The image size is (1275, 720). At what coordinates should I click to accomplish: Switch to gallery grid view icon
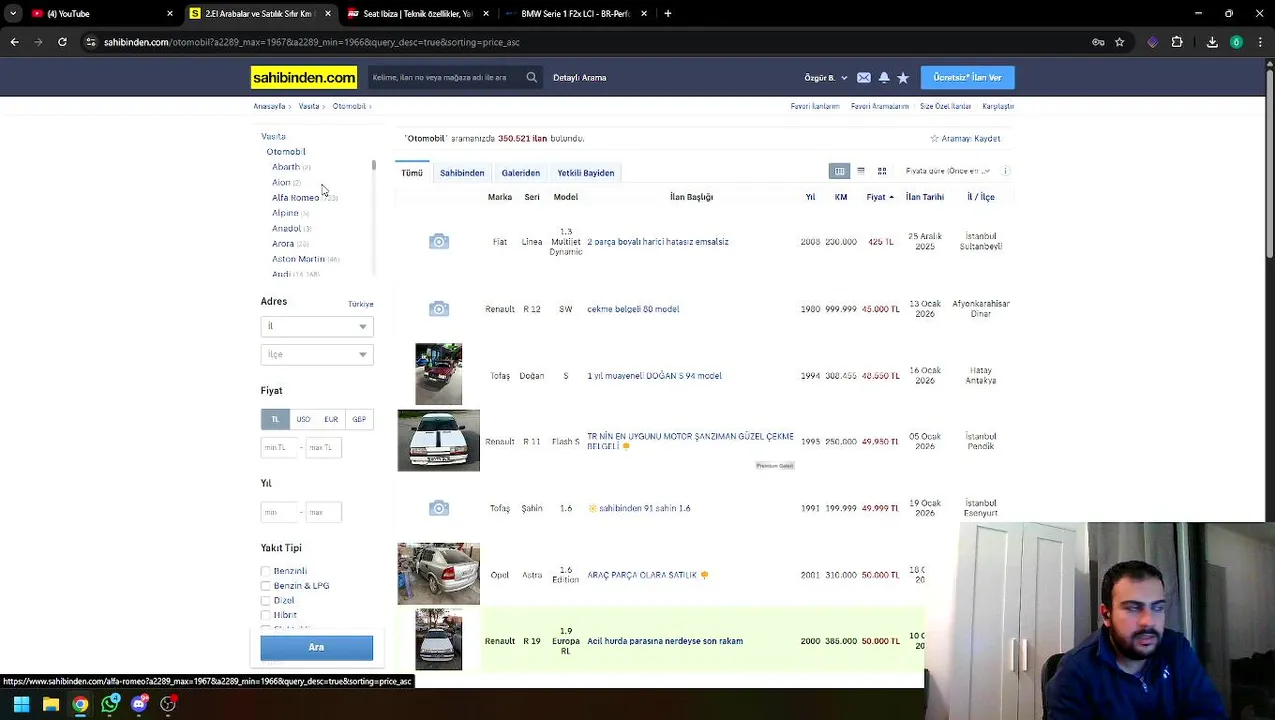click(882, 171)
